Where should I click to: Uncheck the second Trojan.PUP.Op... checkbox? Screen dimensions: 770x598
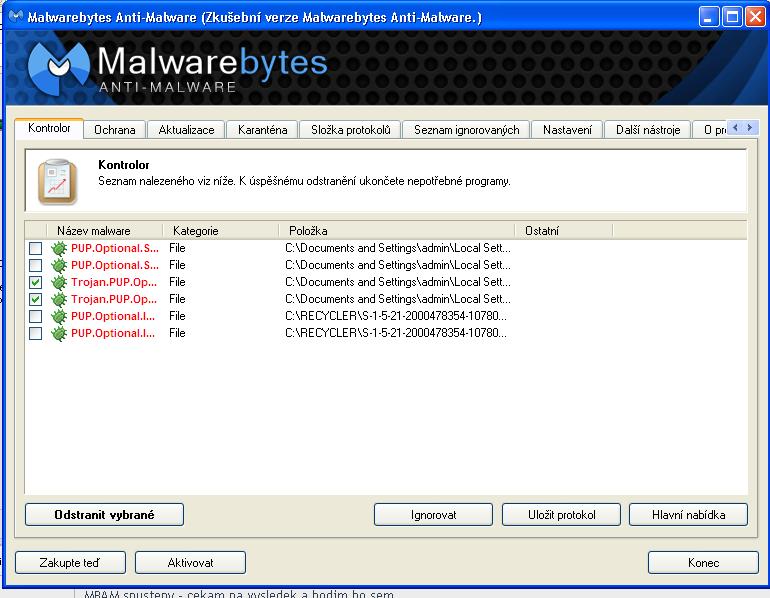pos(35,299)
